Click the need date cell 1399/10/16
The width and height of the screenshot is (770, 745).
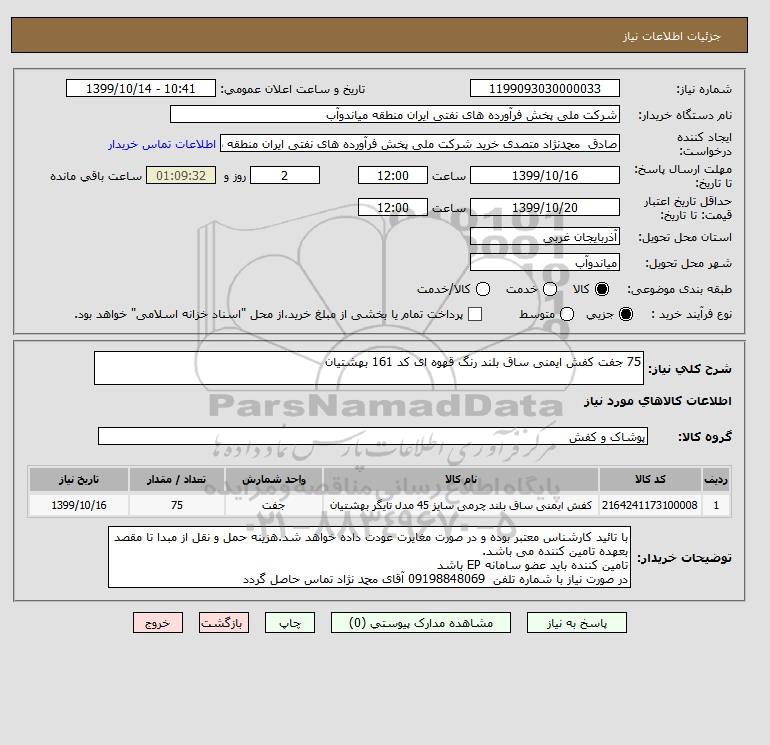[x=79, y=505]
